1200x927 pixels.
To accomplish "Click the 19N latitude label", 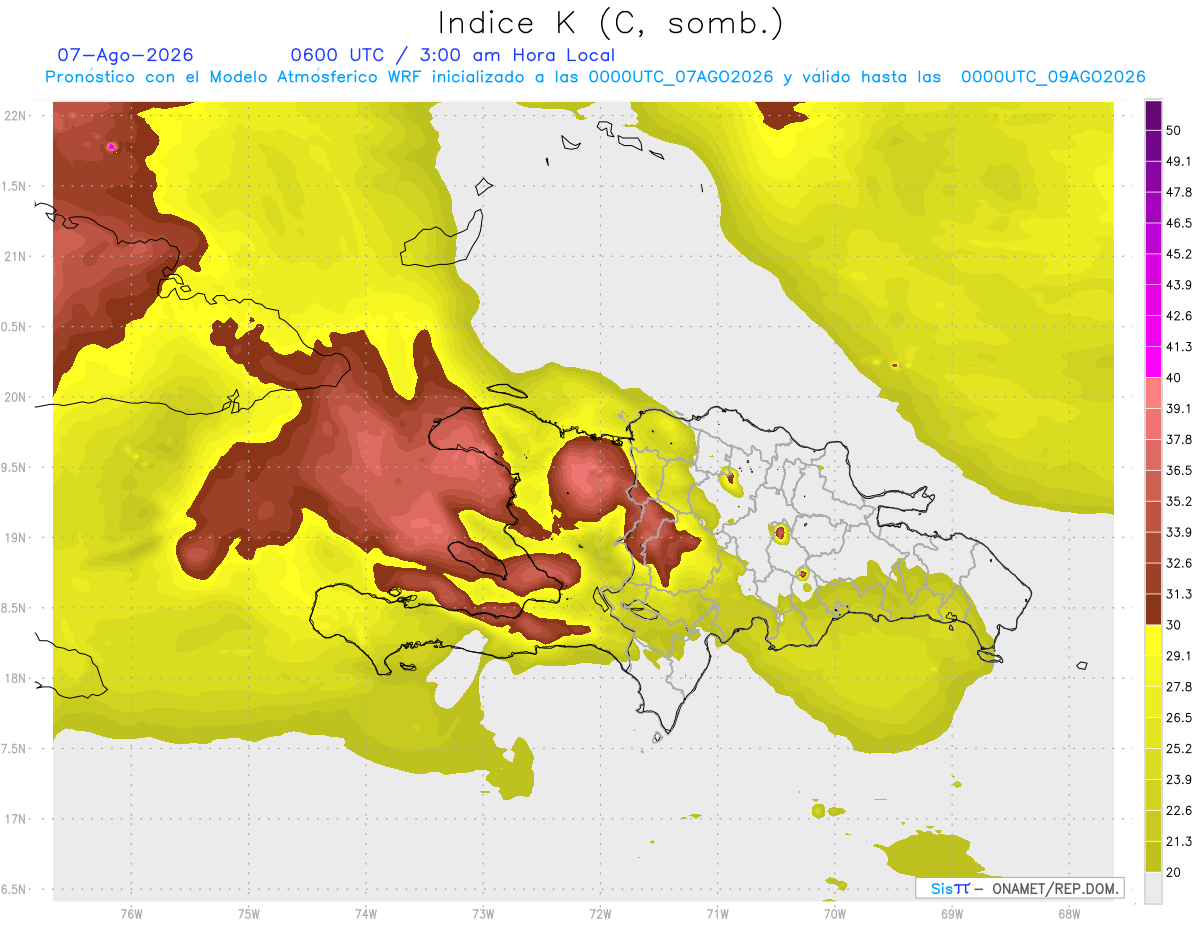I will [x=15, y=537].
